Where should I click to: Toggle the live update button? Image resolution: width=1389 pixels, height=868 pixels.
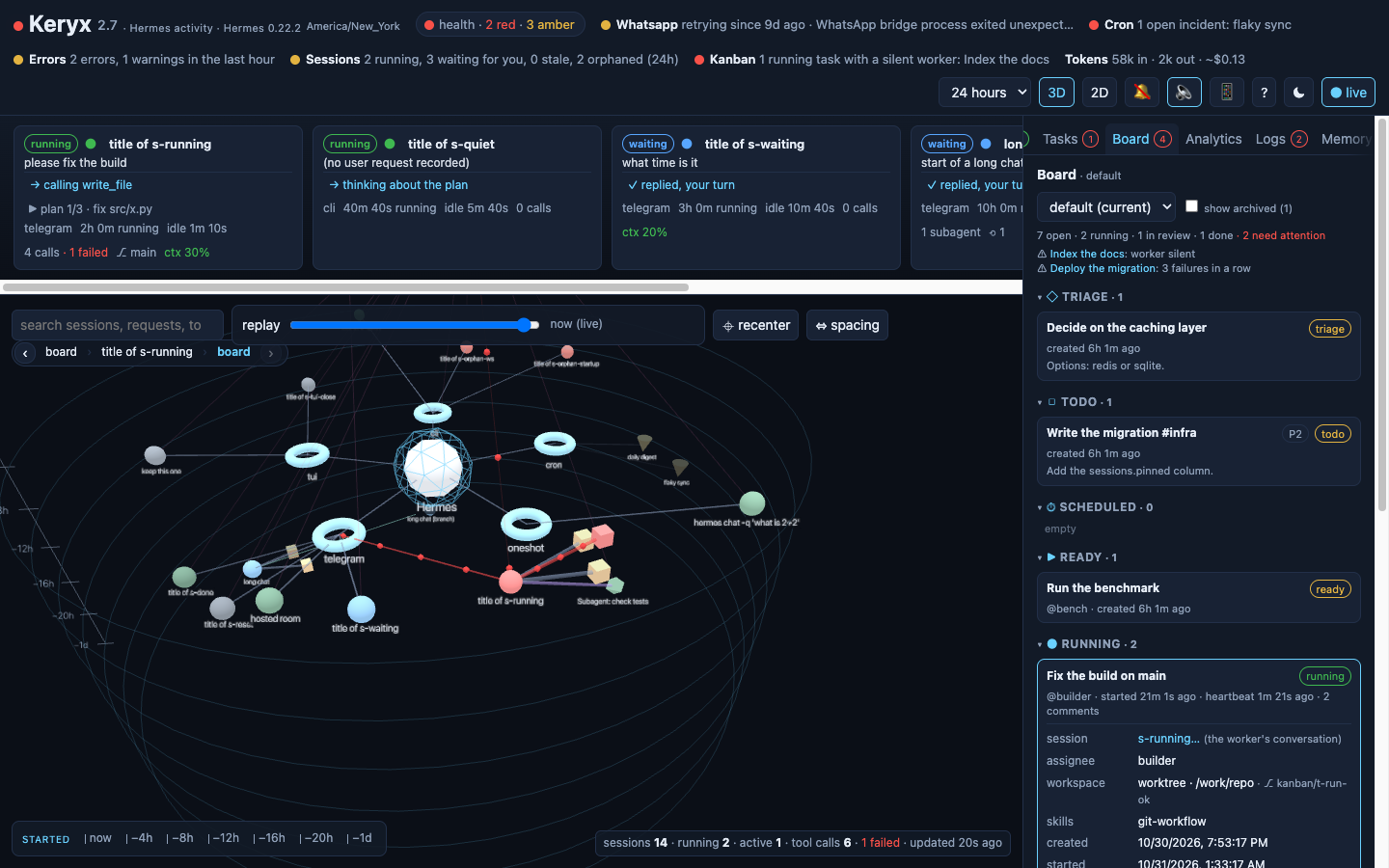(1348, 93)
